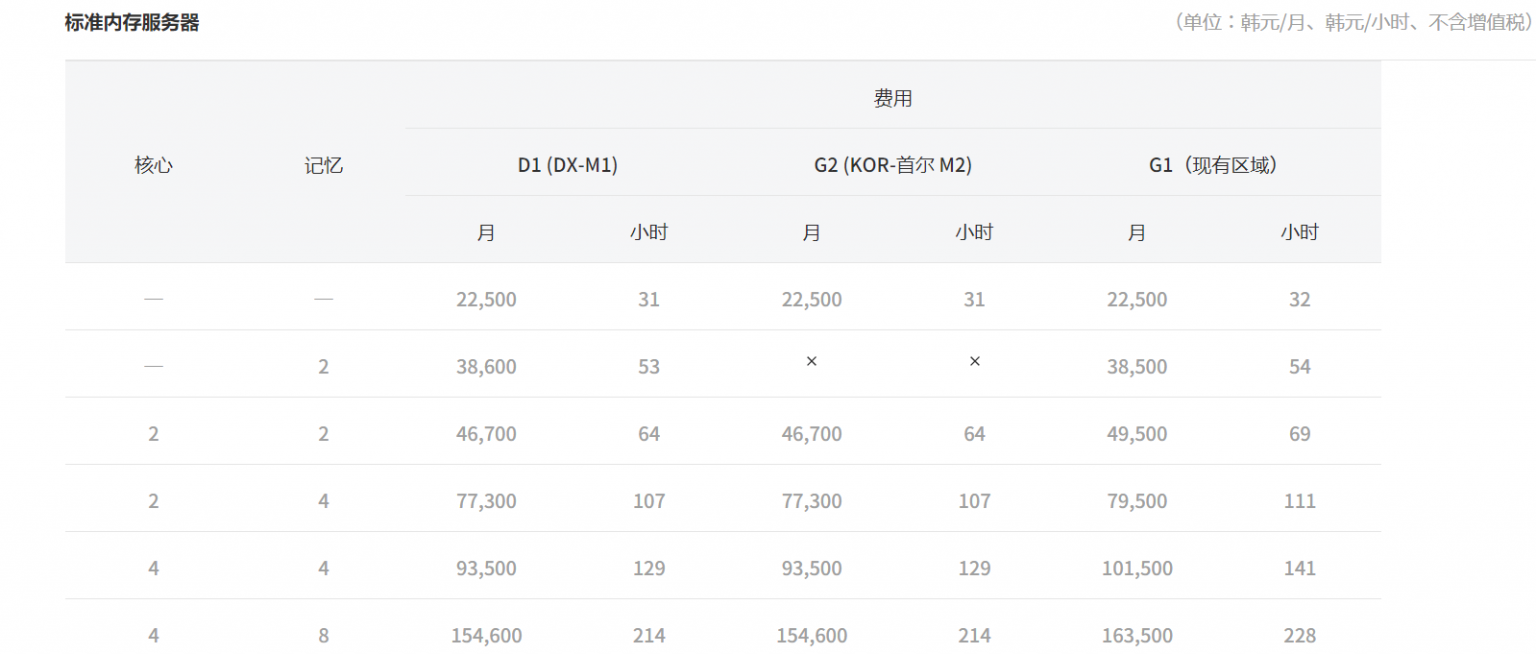Click the hourly value 228
1536x654 pixels.
(x=1299, y=635)
